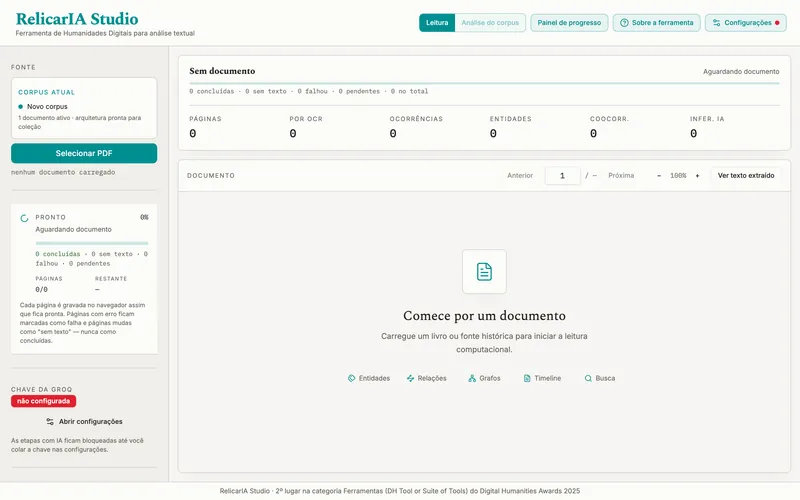
Task: Click the RelicarIA Studio logo title
Action: point(77,19)
